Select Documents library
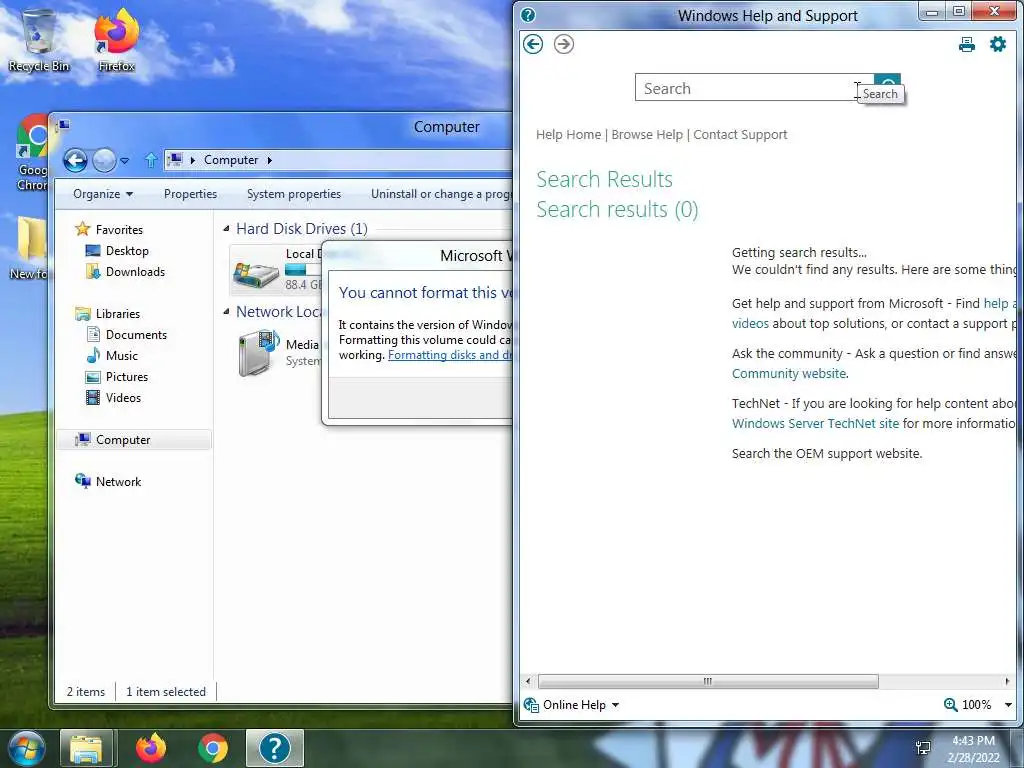This screenshot has height=768, width=1024. 136,334
